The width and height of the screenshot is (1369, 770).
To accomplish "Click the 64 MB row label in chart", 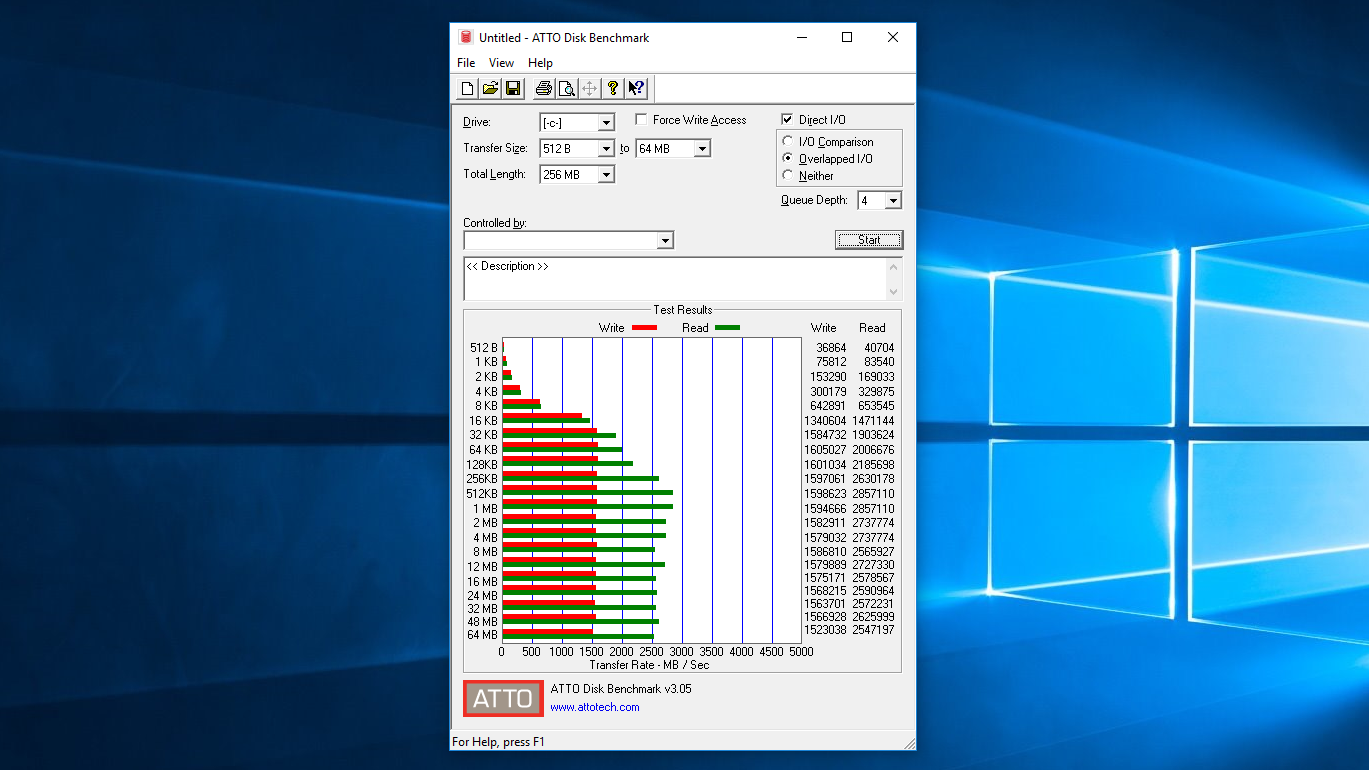I will (x=482, y=635).
